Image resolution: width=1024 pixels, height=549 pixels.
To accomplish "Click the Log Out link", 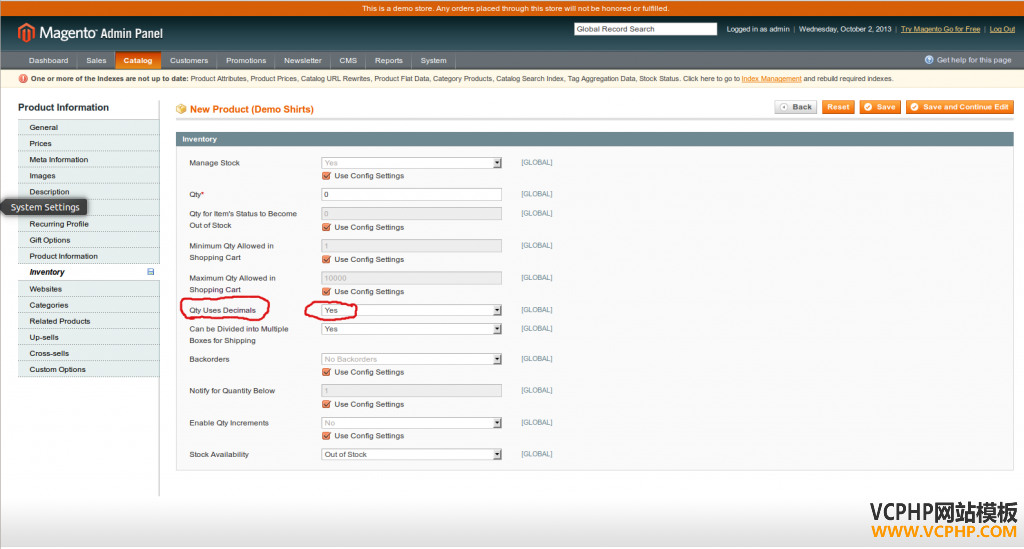I will pos(1002,29).
